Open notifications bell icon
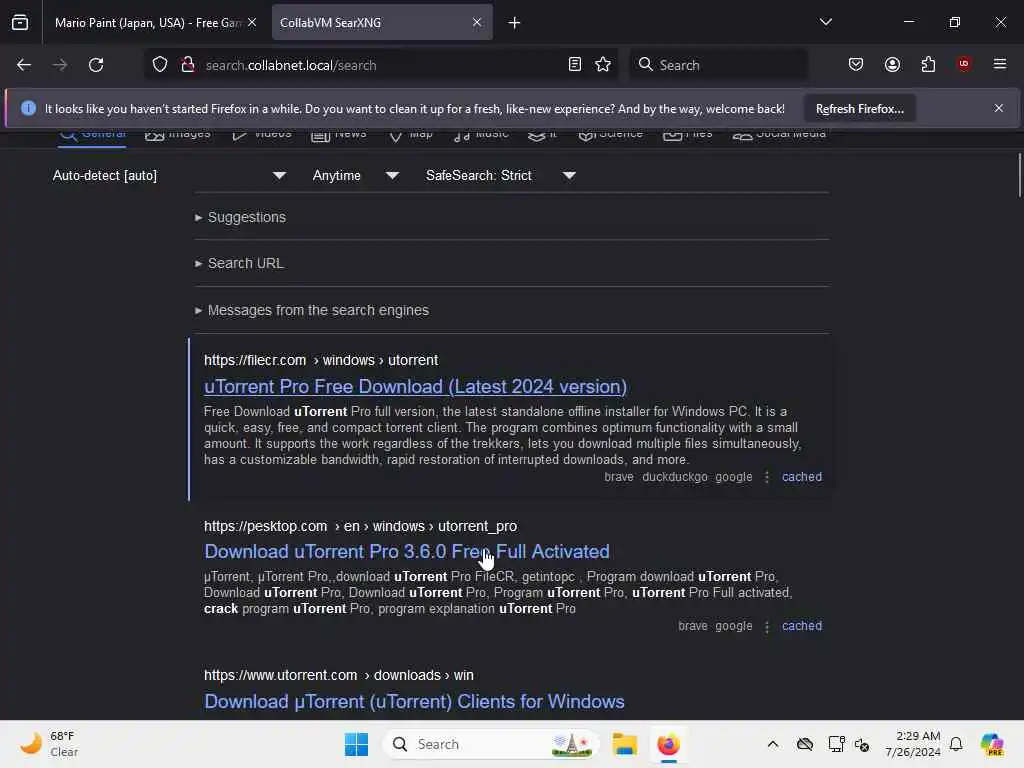The height and width of the screenshot is (768, 1024). pyautogui.click(x=956, y=744)
